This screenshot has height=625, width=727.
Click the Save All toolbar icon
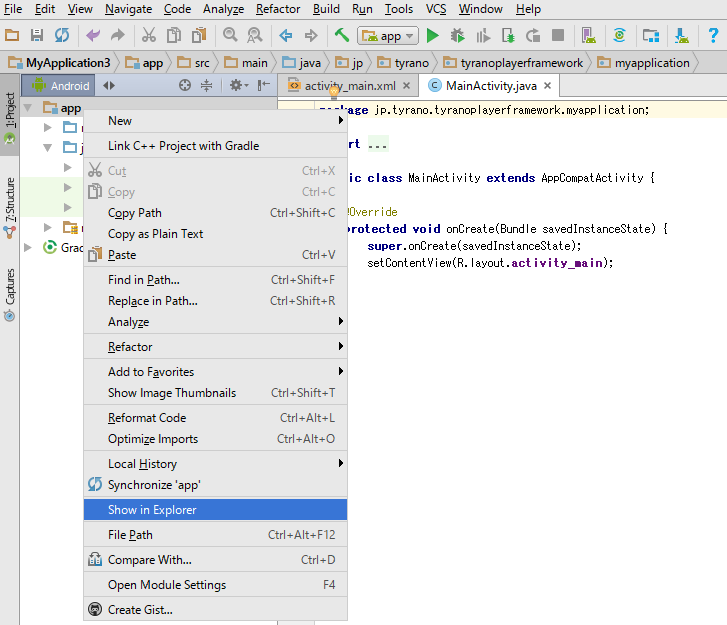[x=37, y=35]
